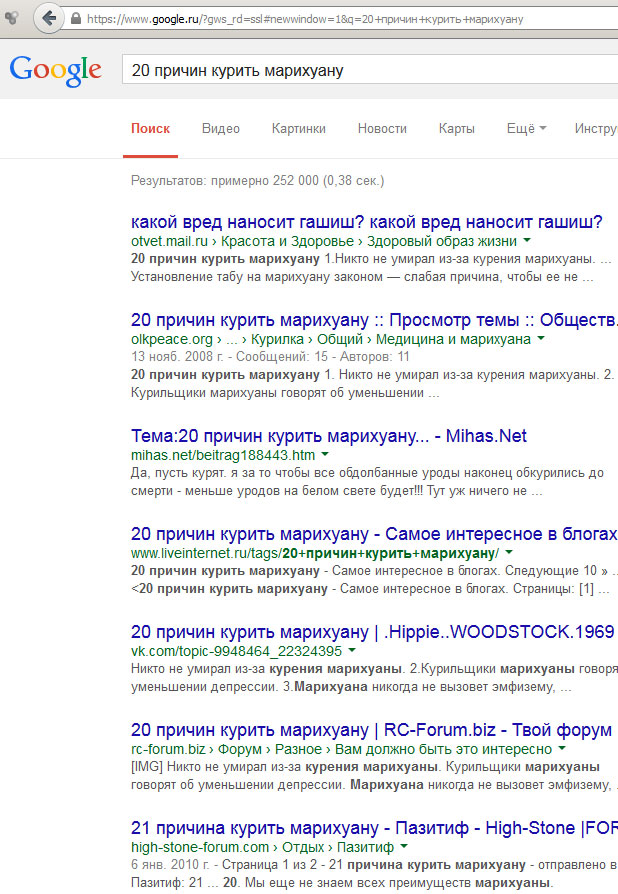The height and width of the screenshot is (894, 618).
Task: Expand dropdown arrow next to high-stone-forum.com breadcrumb
Action: (x=404, y=846)
